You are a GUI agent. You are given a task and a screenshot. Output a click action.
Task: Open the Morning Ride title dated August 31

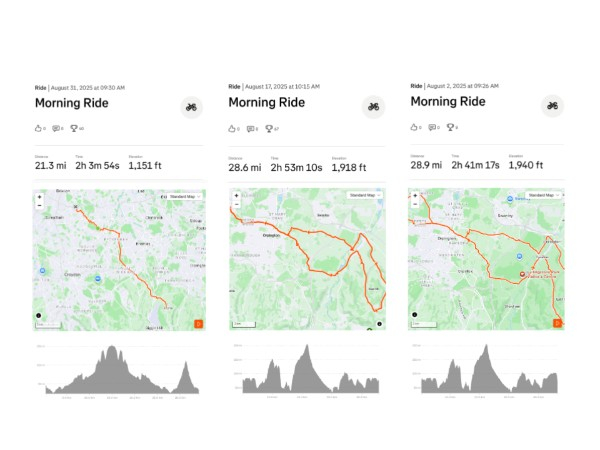tap(72, 102)
